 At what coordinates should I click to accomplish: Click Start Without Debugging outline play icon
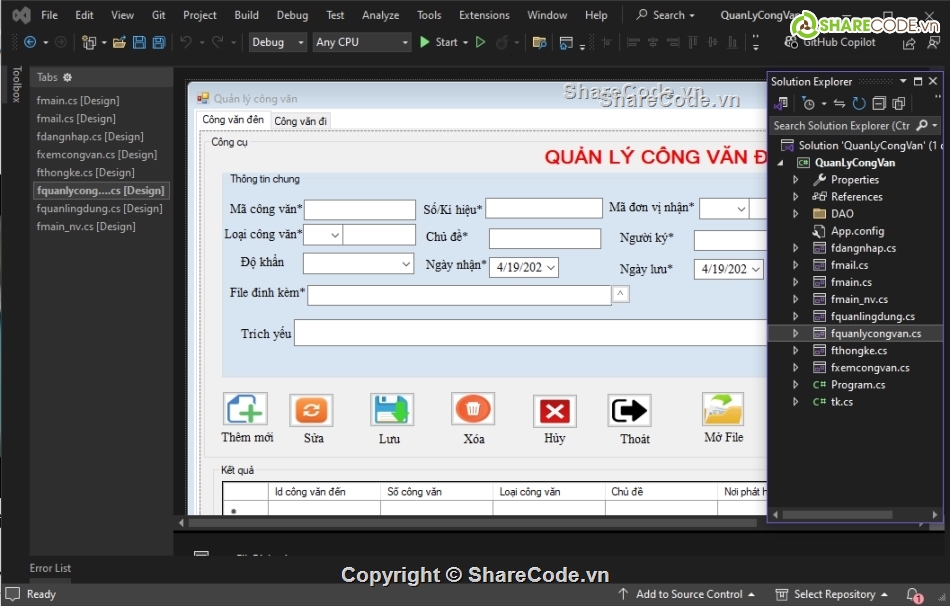[480, 42]
